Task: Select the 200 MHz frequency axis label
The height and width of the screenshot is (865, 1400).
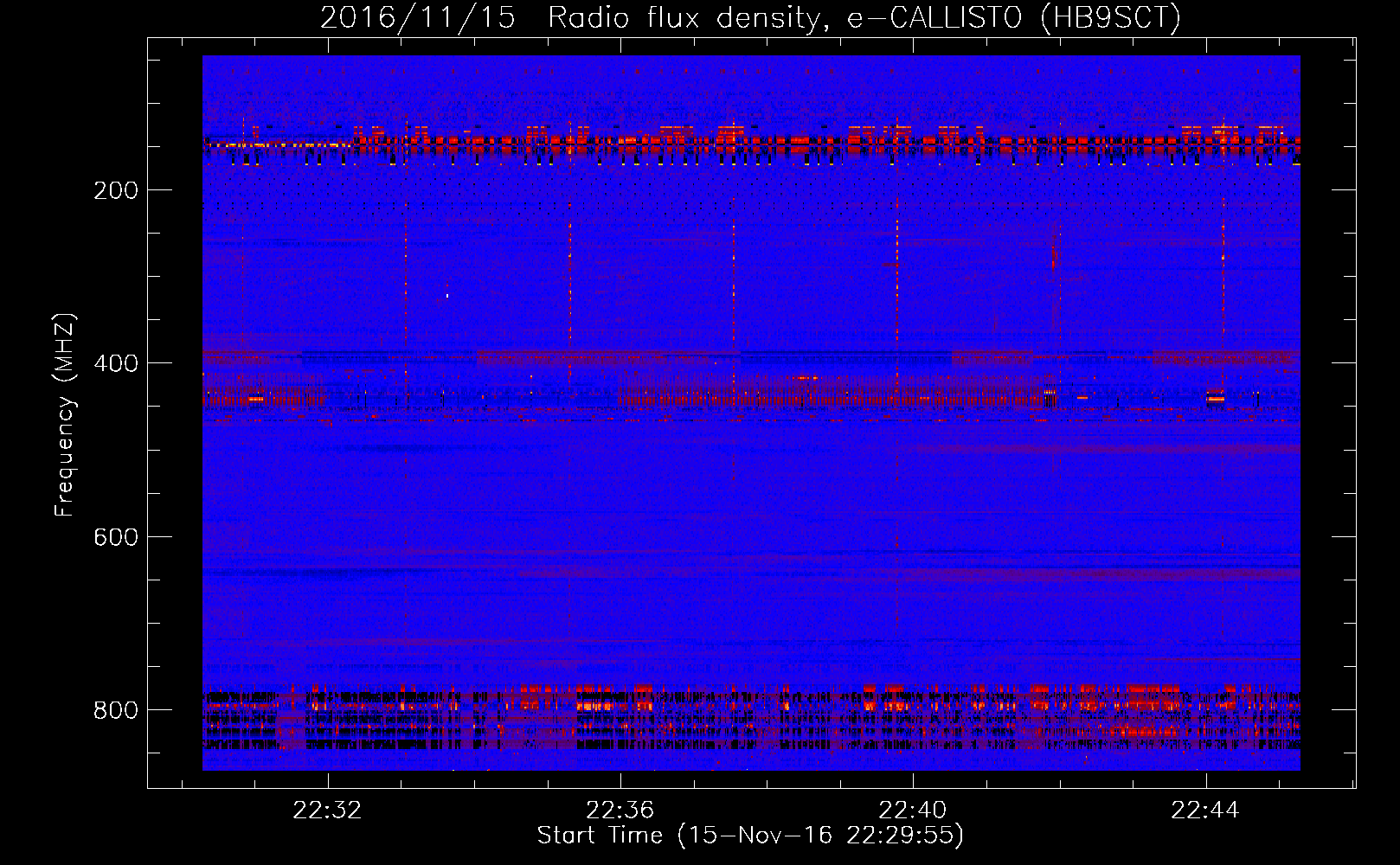Action: (x=116, y=190)
